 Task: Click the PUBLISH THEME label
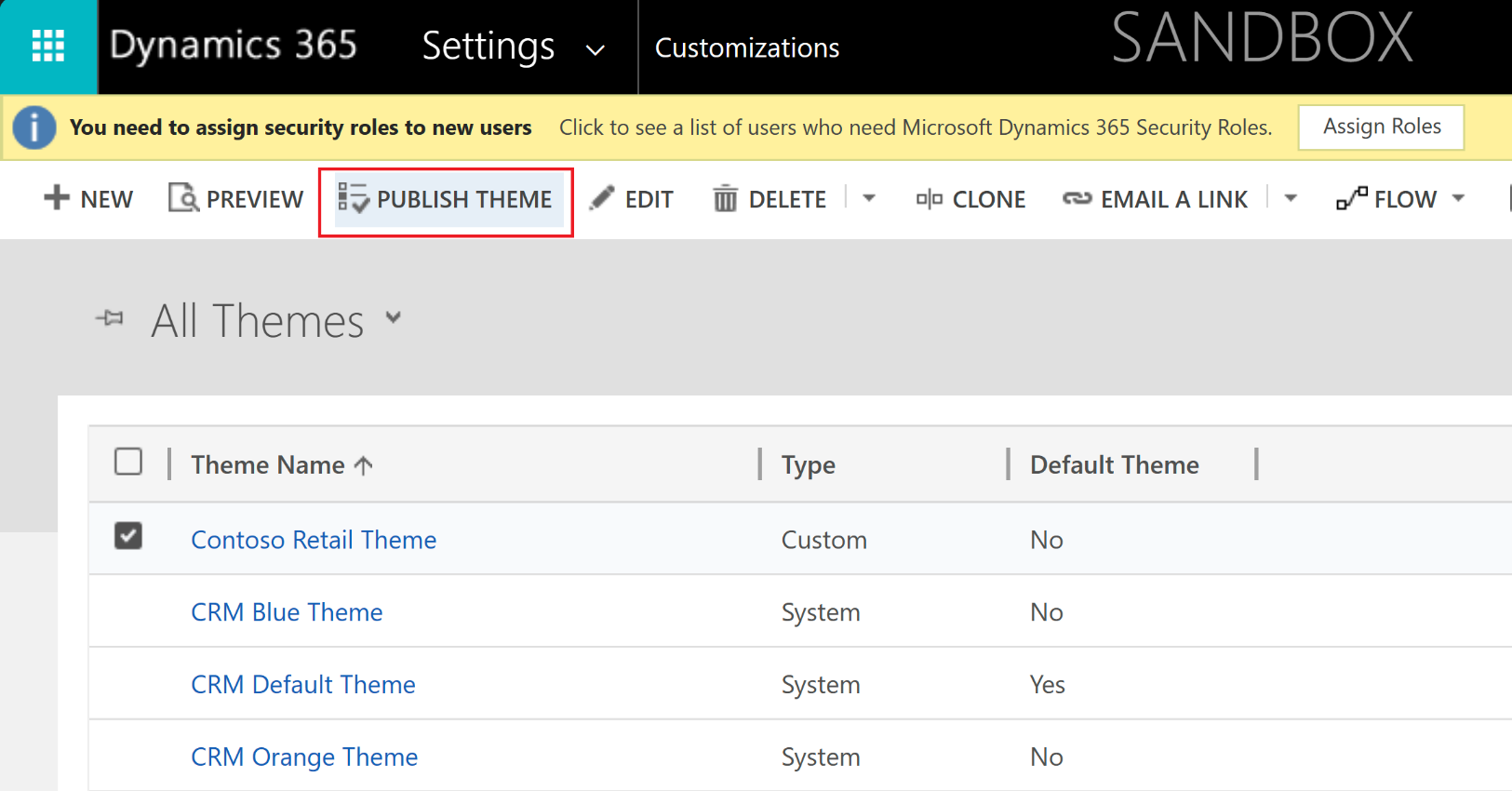[x=464, y=199]
